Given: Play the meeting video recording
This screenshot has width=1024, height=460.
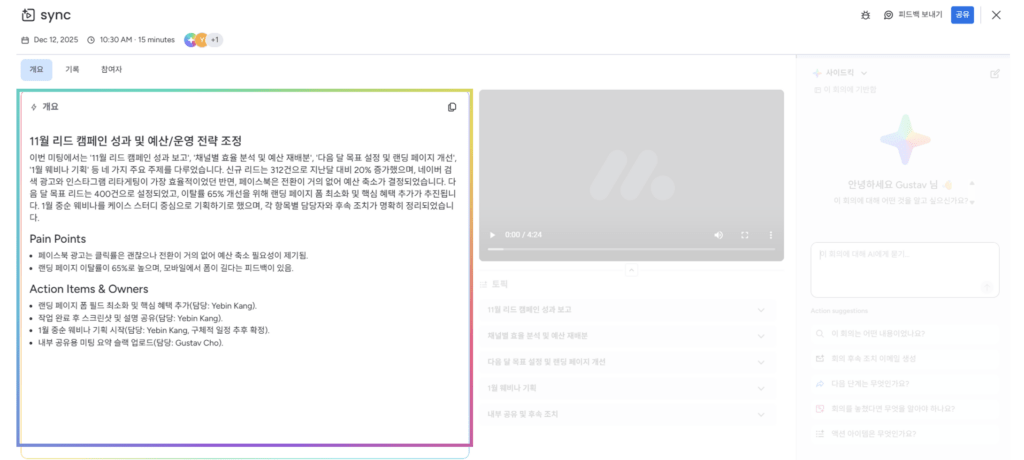Looking at the screenshot, I should [491, 234].
